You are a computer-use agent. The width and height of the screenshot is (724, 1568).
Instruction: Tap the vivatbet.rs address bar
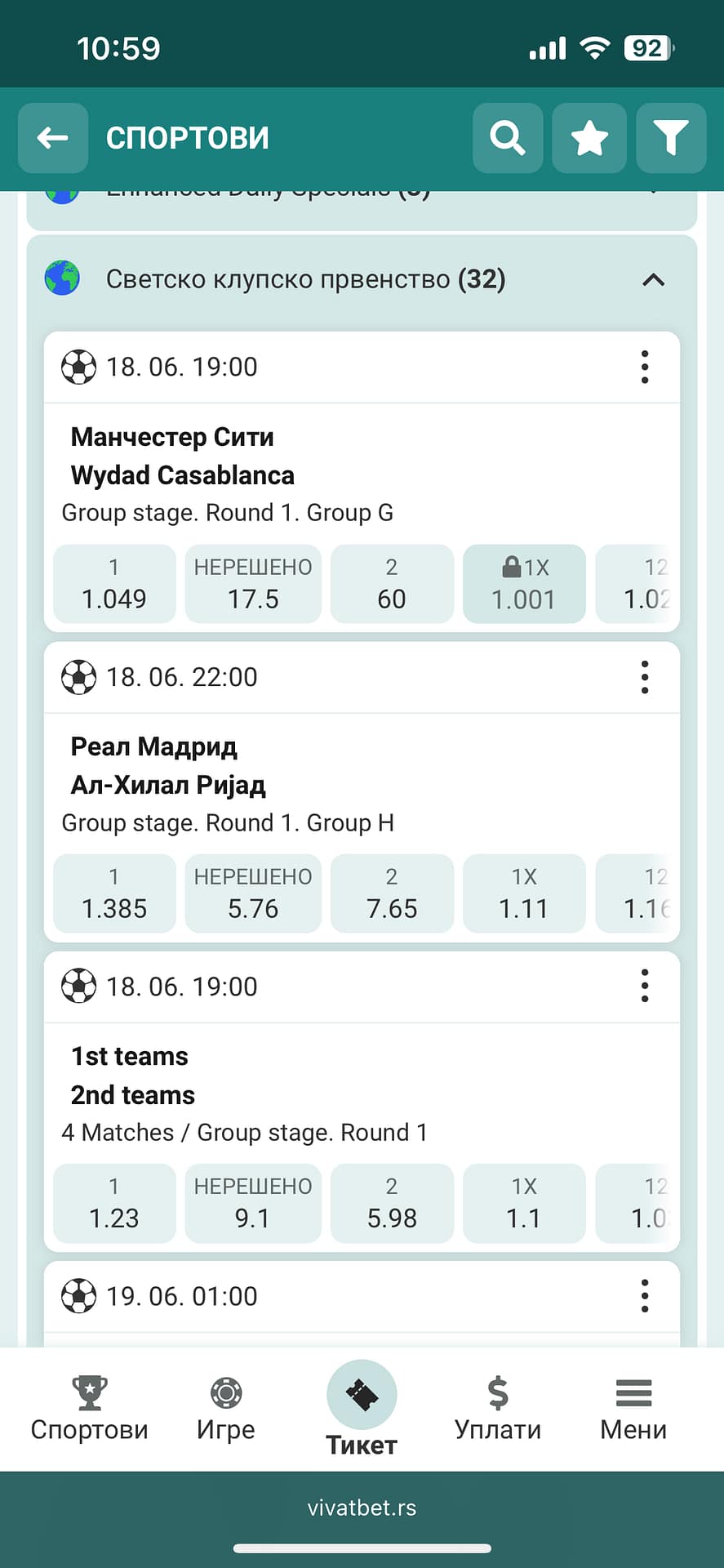(362, 1508)
